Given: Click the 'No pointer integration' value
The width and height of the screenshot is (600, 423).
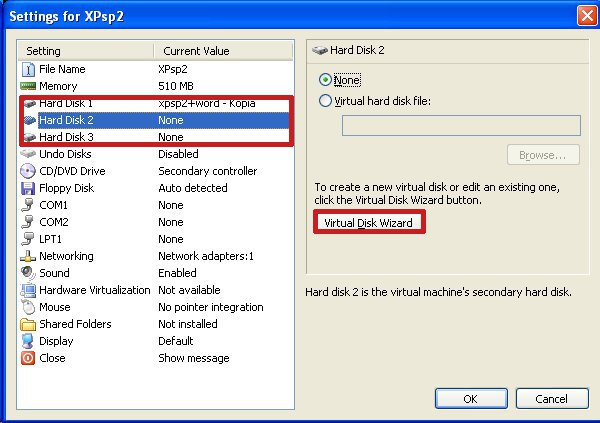Looking at the screenshot, I should coord(211,307).
